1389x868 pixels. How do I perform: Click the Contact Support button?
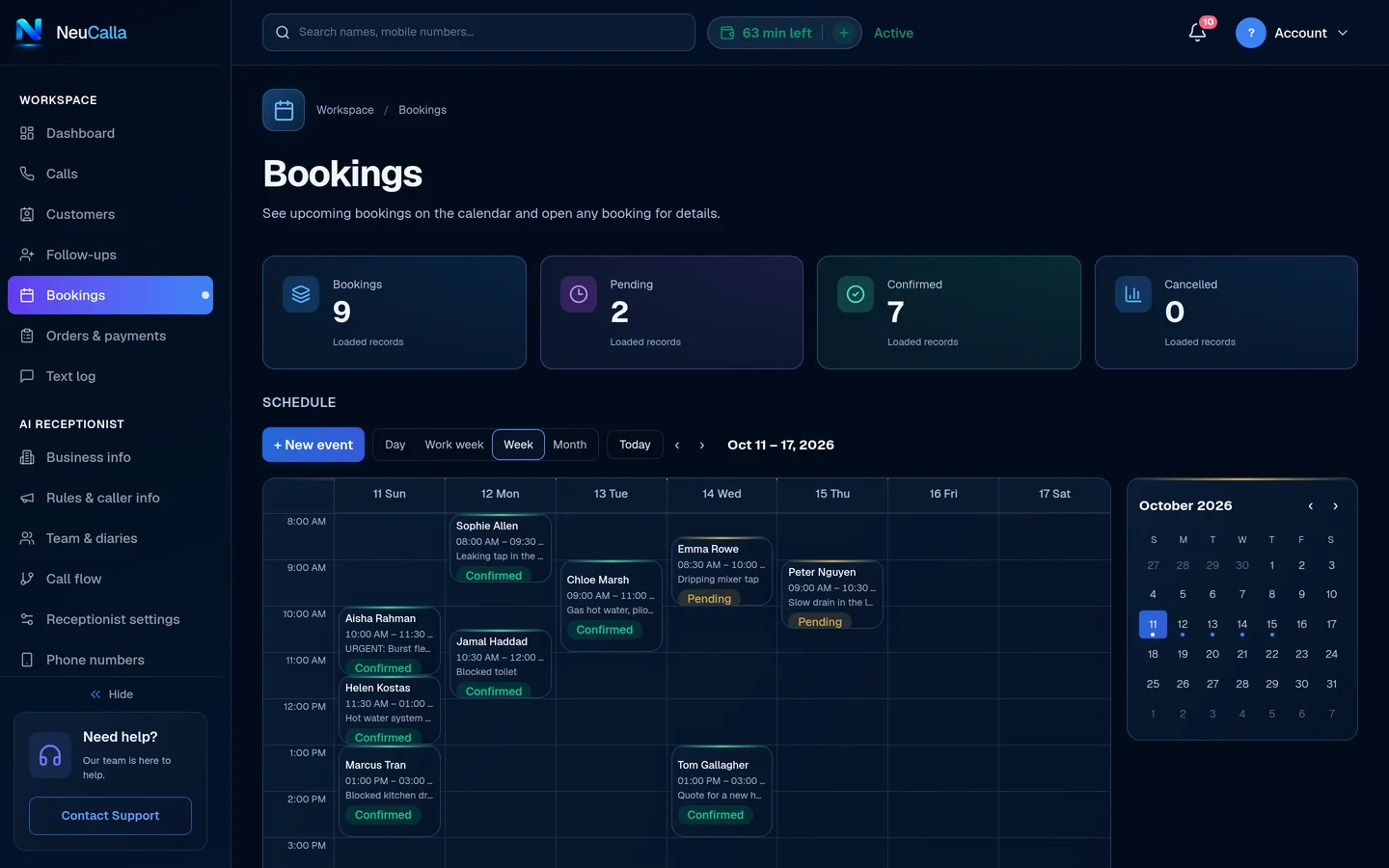pyautogui.click(x=110, y=816)
